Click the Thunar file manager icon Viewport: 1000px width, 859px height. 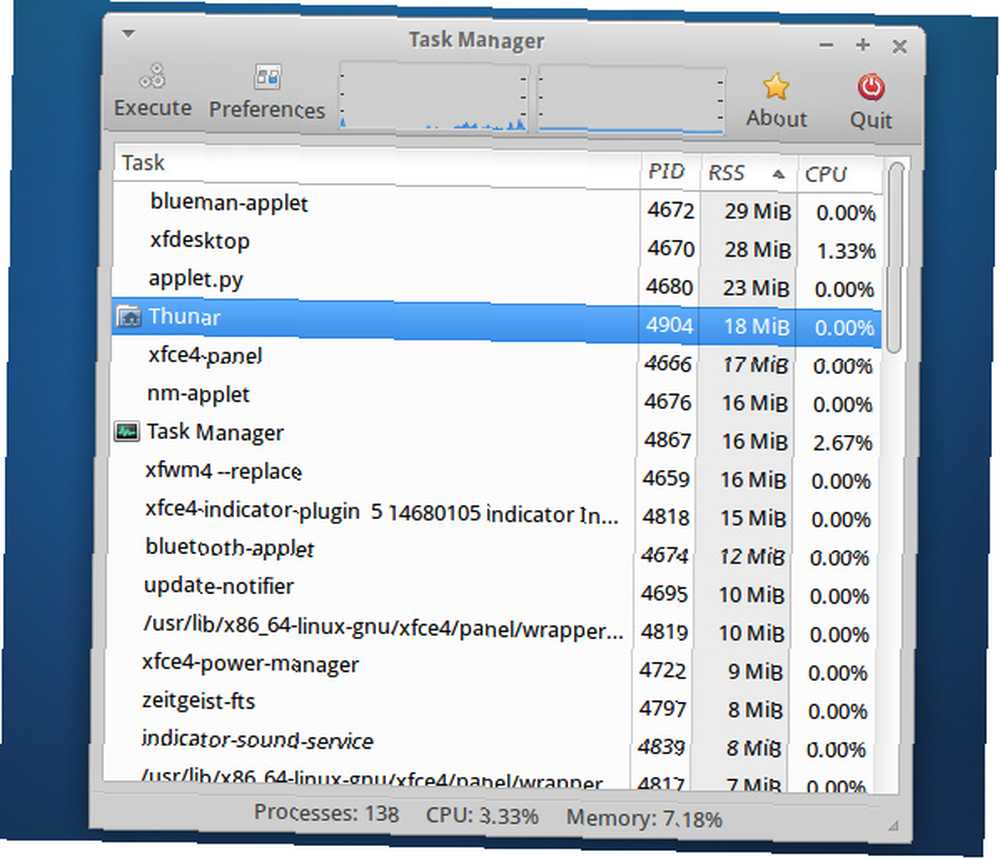[128, 316]
